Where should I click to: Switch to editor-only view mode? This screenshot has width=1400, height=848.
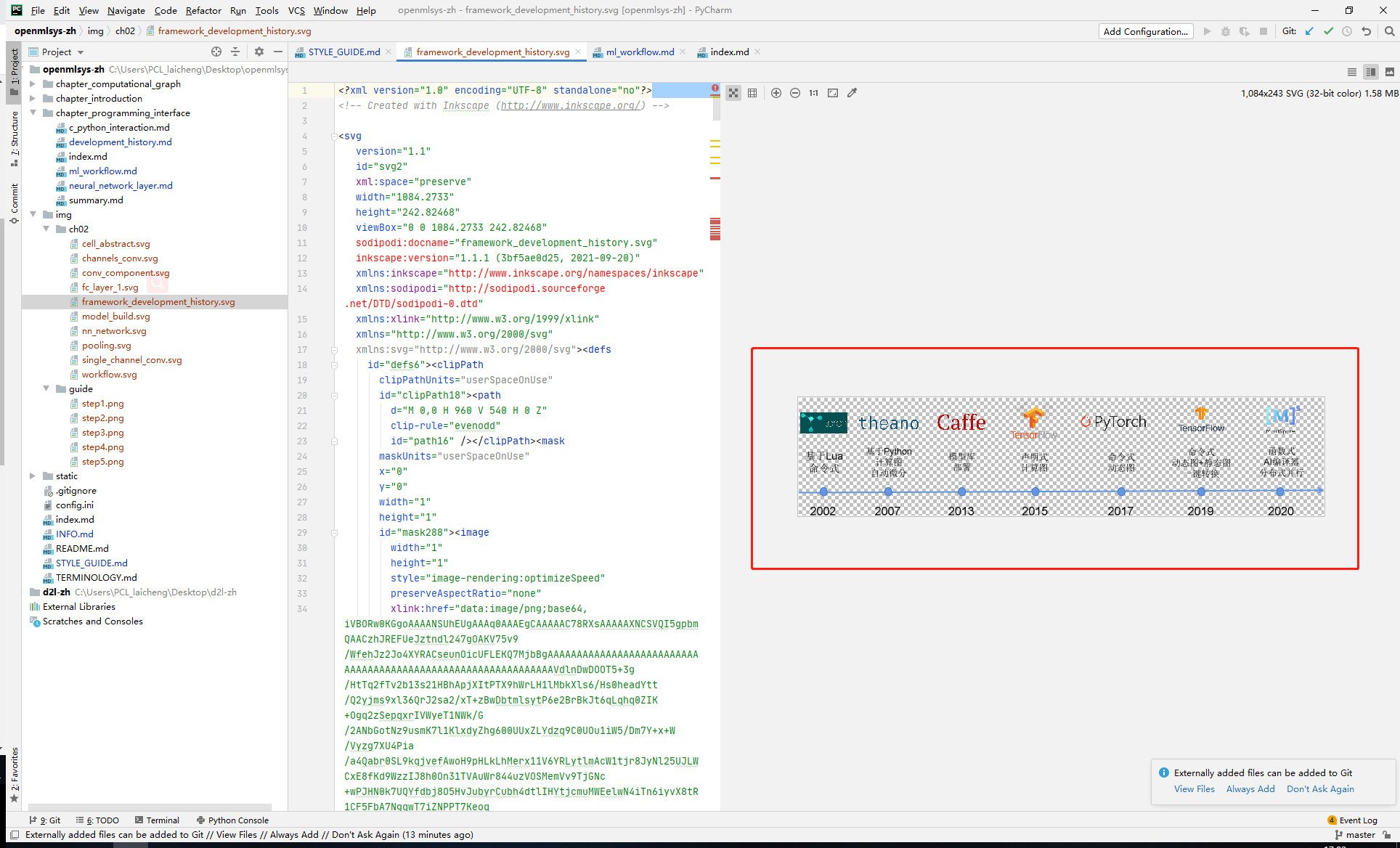click(x=1352, y=72)
